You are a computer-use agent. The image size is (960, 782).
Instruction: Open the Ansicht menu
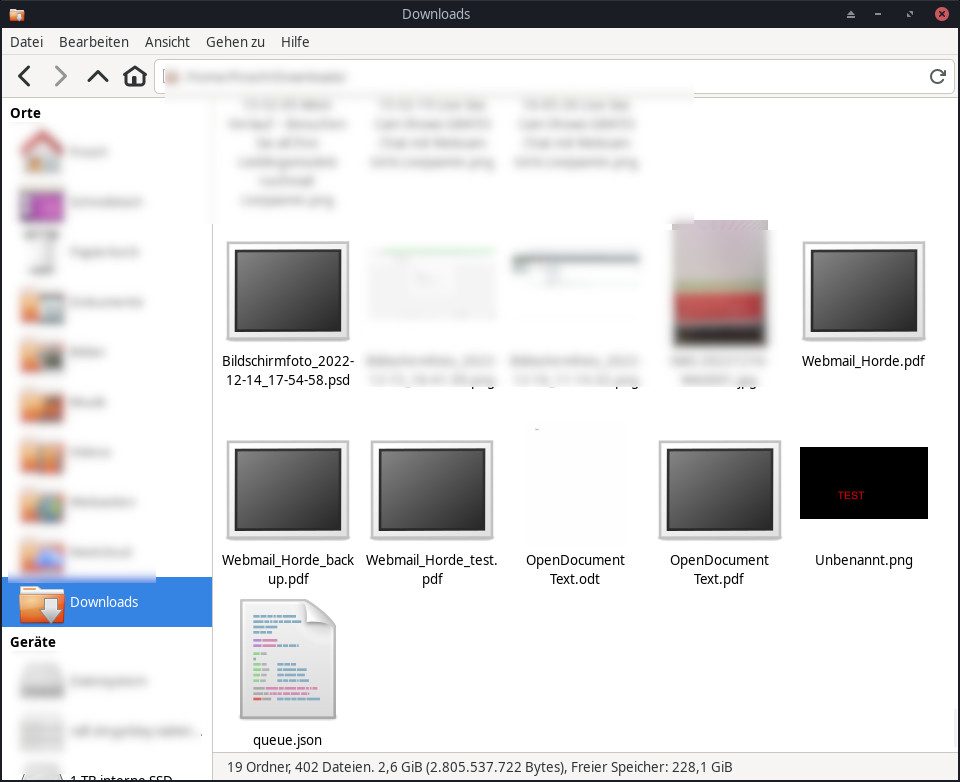167,42
